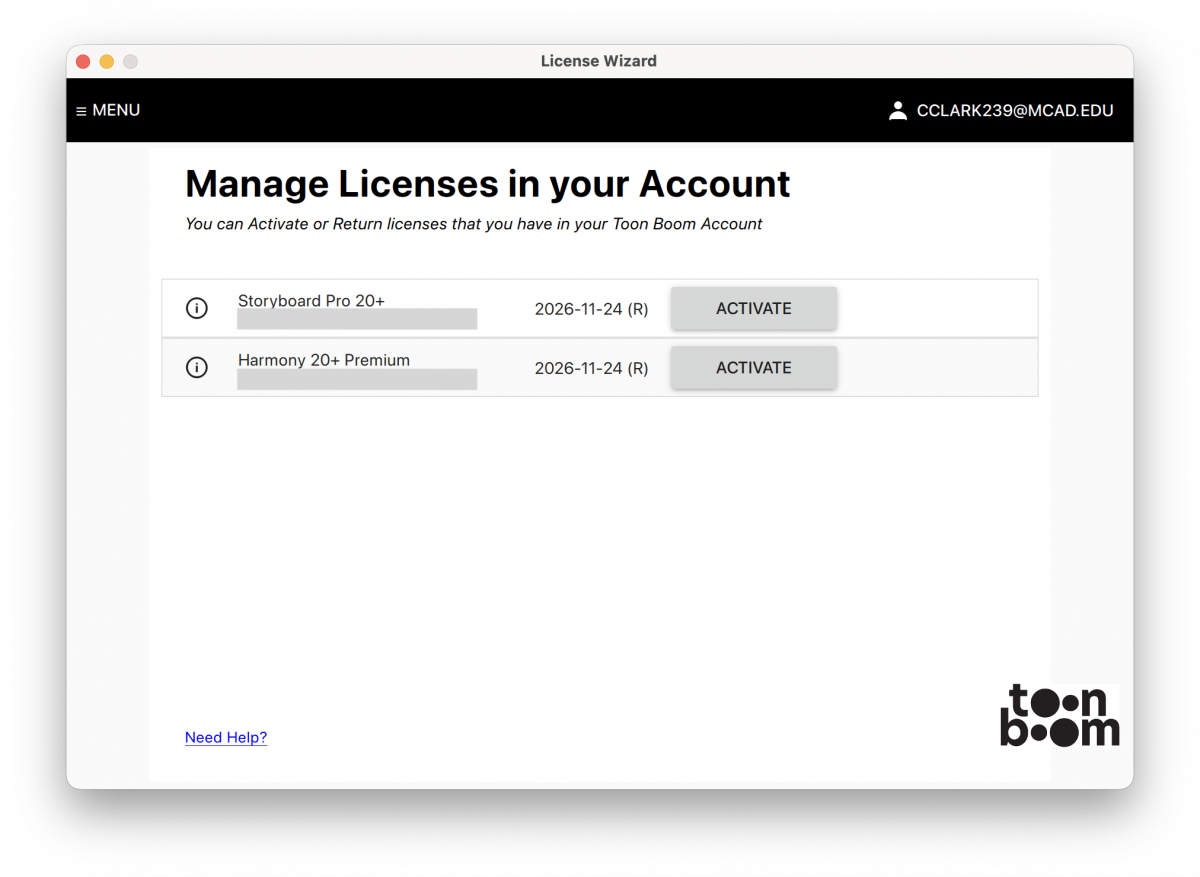1200x877 pixels.
Task: Show info for Harmony 20+ Premium license
Action: [197, 367]
